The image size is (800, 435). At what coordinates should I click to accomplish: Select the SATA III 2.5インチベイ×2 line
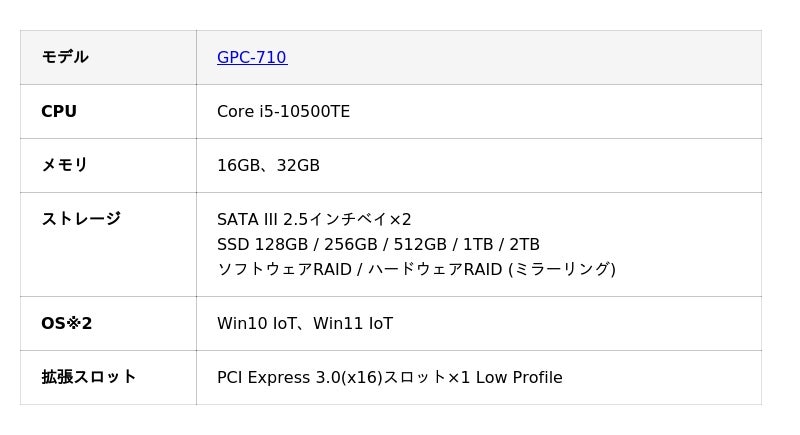coord(314,220)
